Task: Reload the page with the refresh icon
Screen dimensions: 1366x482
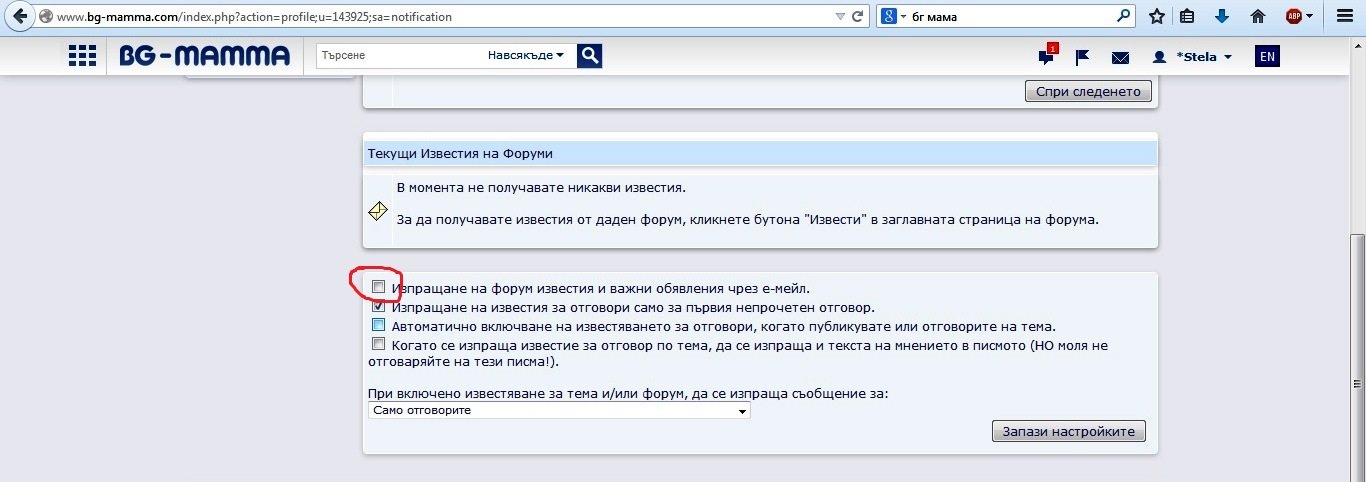Action: (x=858, y=17)
